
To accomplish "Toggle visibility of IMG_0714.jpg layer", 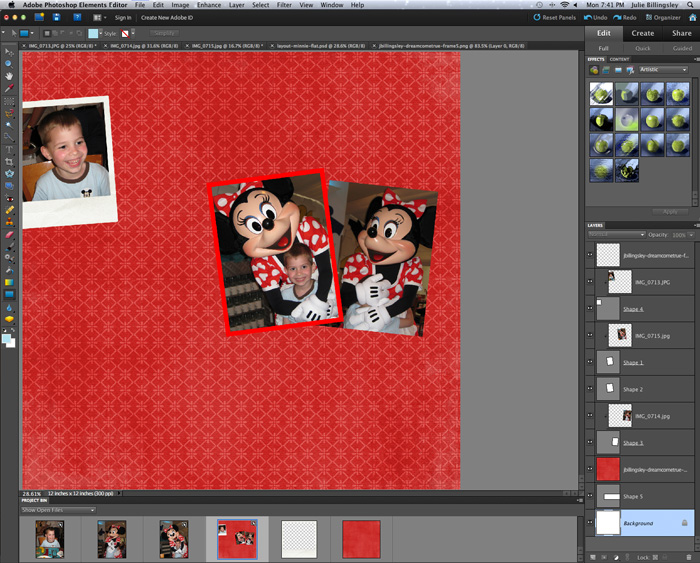I will point(590,415).
